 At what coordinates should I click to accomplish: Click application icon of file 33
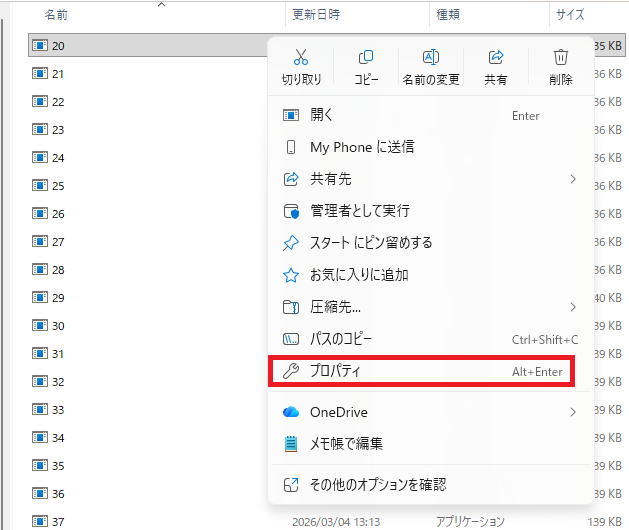pyautogui.click(x=40, y=410)
